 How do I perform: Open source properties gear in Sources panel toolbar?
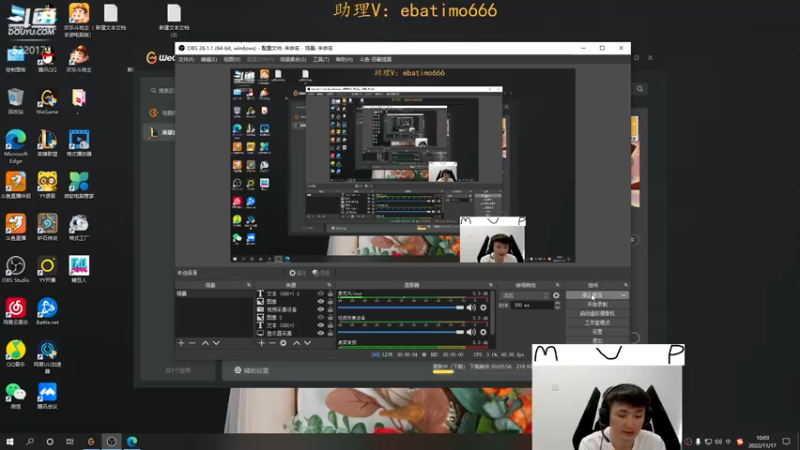pos(283,343)
